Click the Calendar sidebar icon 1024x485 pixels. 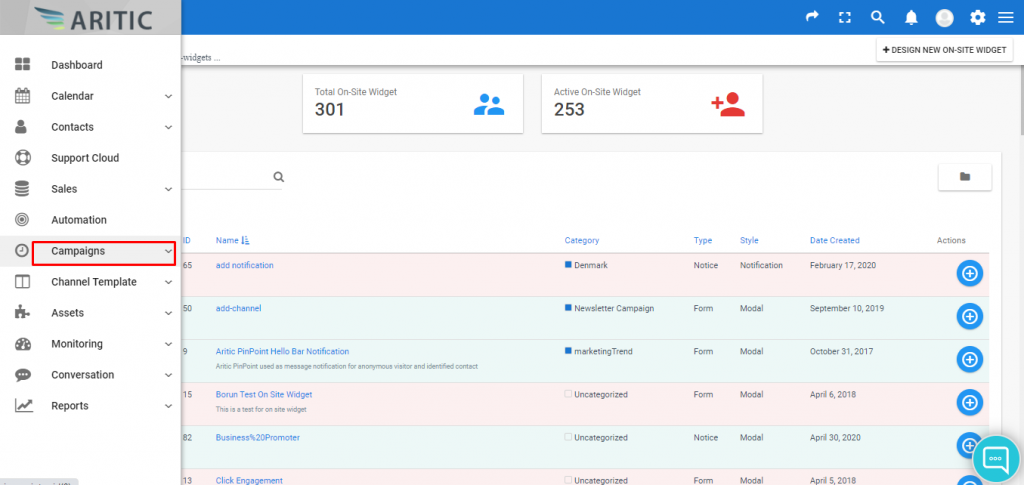click(x=23, y=96)
